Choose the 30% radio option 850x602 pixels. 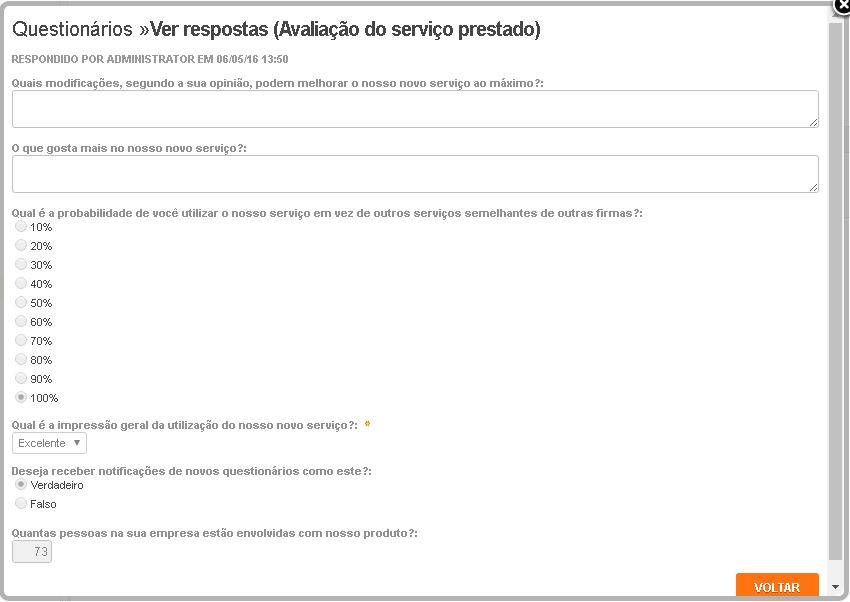[x=21, y=264]
